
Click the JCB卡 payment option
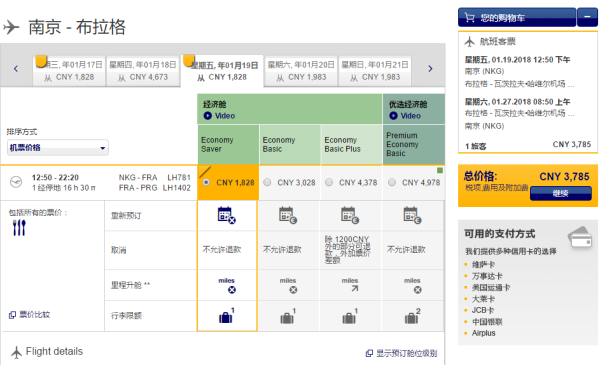[x=483, y=310]
